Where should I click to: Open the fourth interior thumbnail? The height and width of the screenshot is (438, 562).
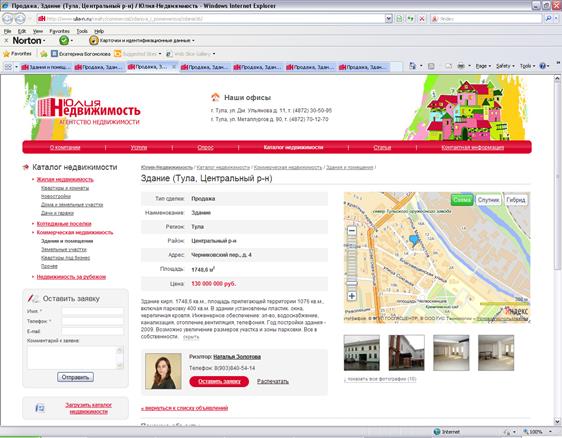click(496, 353)
